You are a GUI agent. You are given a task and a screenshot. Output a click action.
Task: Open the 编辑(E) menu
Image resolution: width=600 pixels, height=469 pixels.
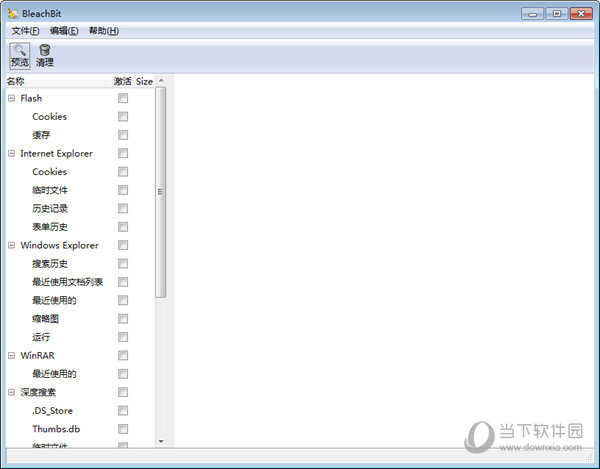point(64,31)
